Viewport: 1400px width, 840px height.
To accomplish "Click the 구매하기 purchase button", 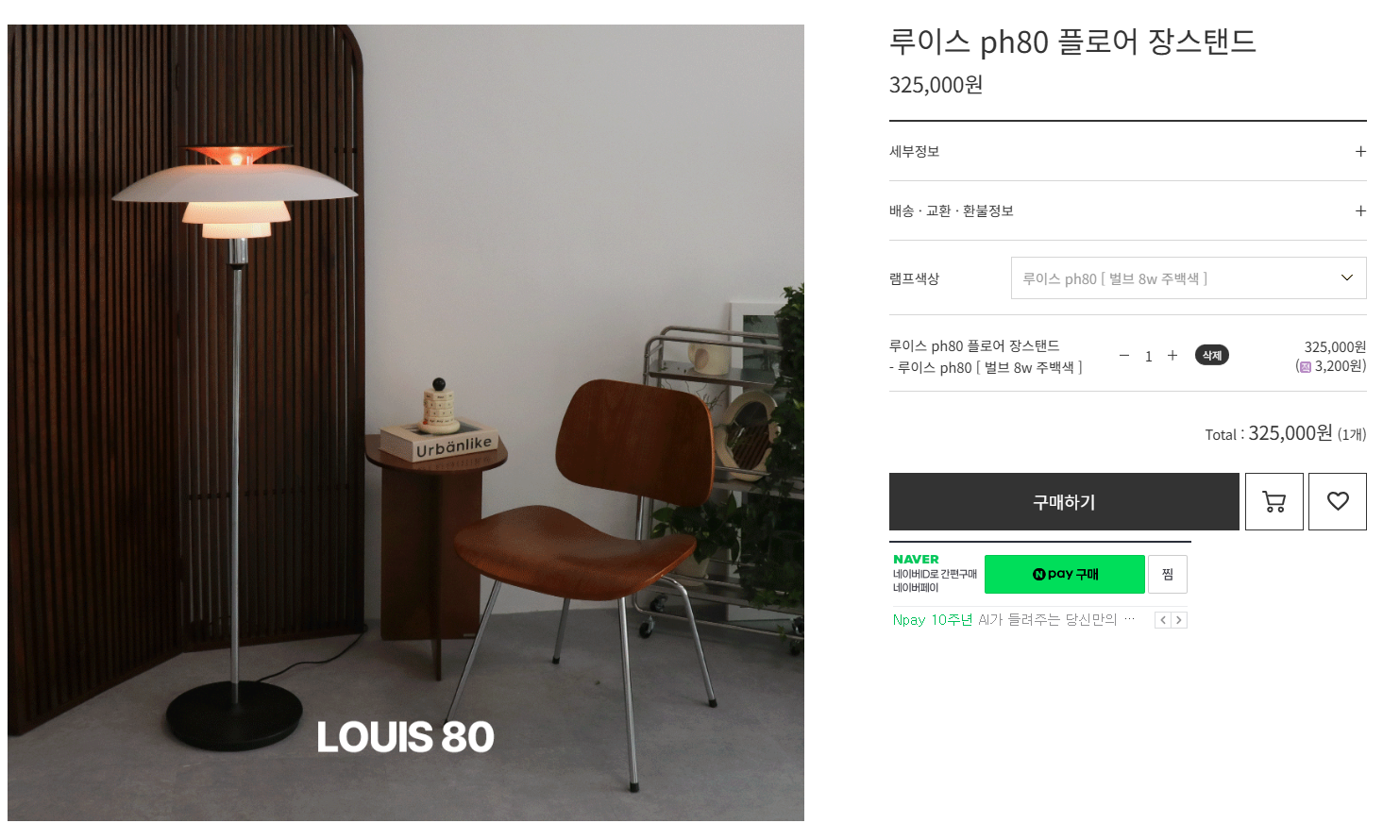I will [1064, 501].
